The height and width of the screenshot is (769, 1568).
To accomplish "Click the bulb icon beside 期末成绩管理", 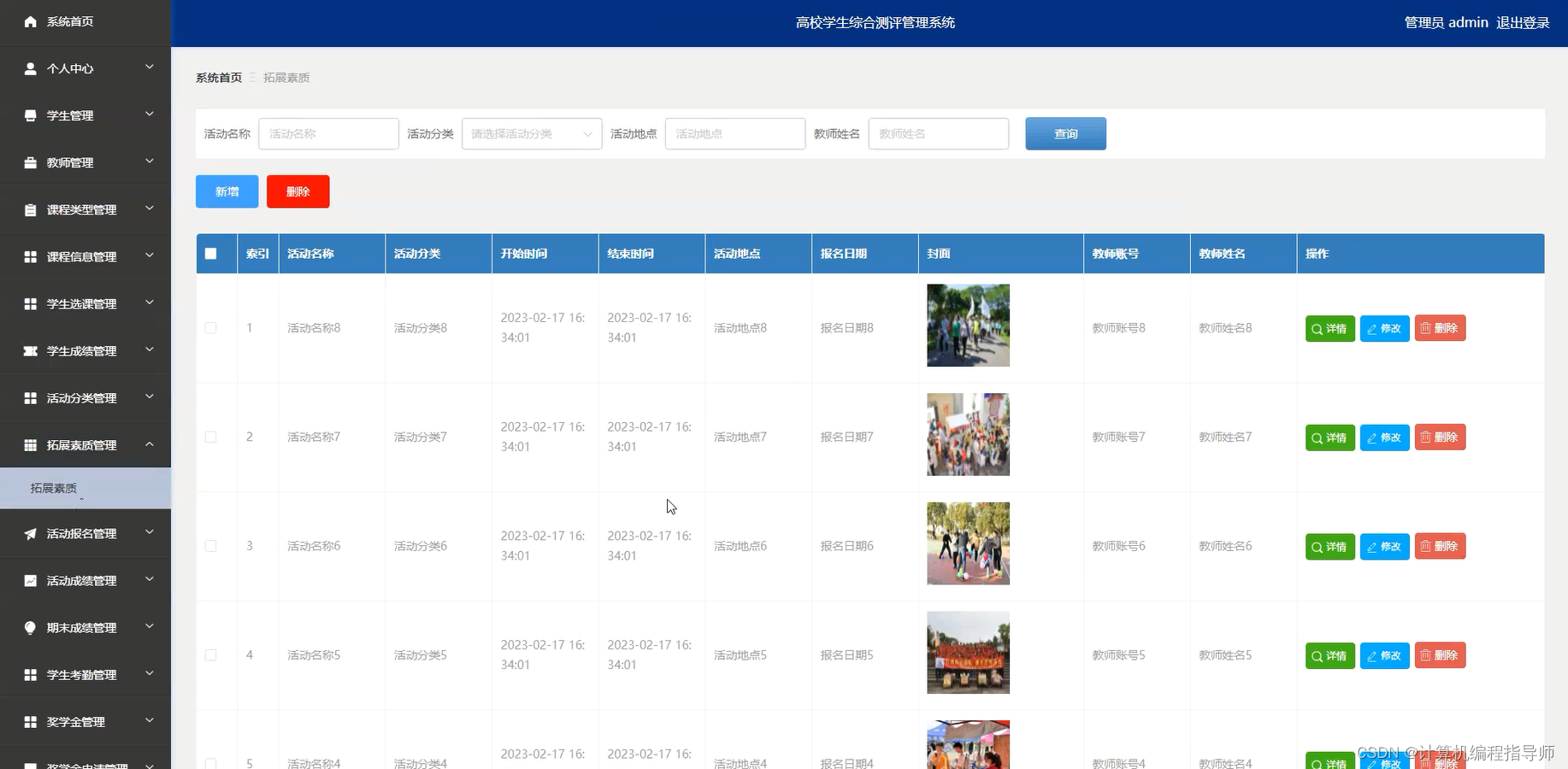I will 30,627.
